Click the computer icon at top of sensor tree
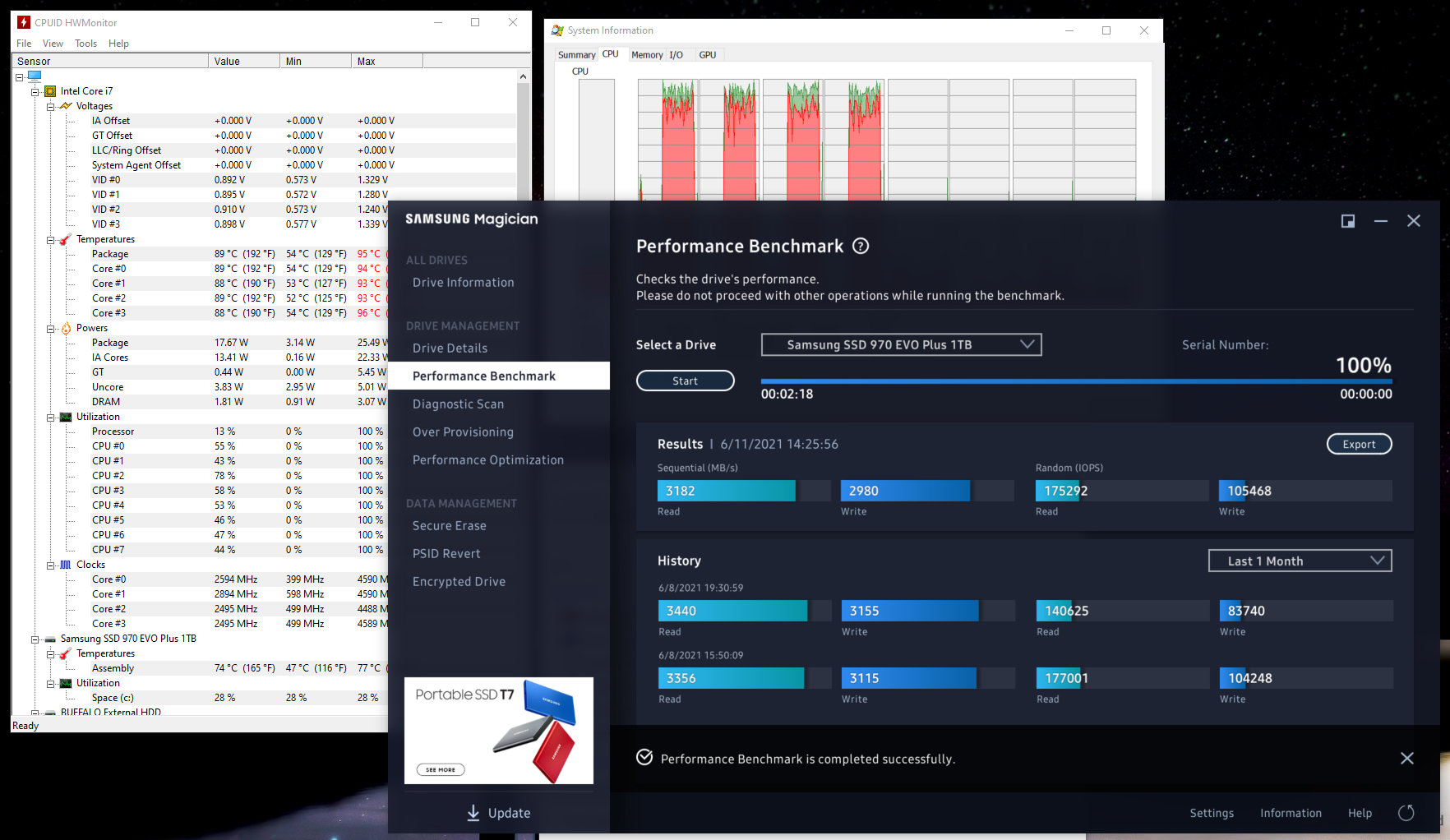The width and height of the screenshot is (1450, 840). click(x=35, y=76)
